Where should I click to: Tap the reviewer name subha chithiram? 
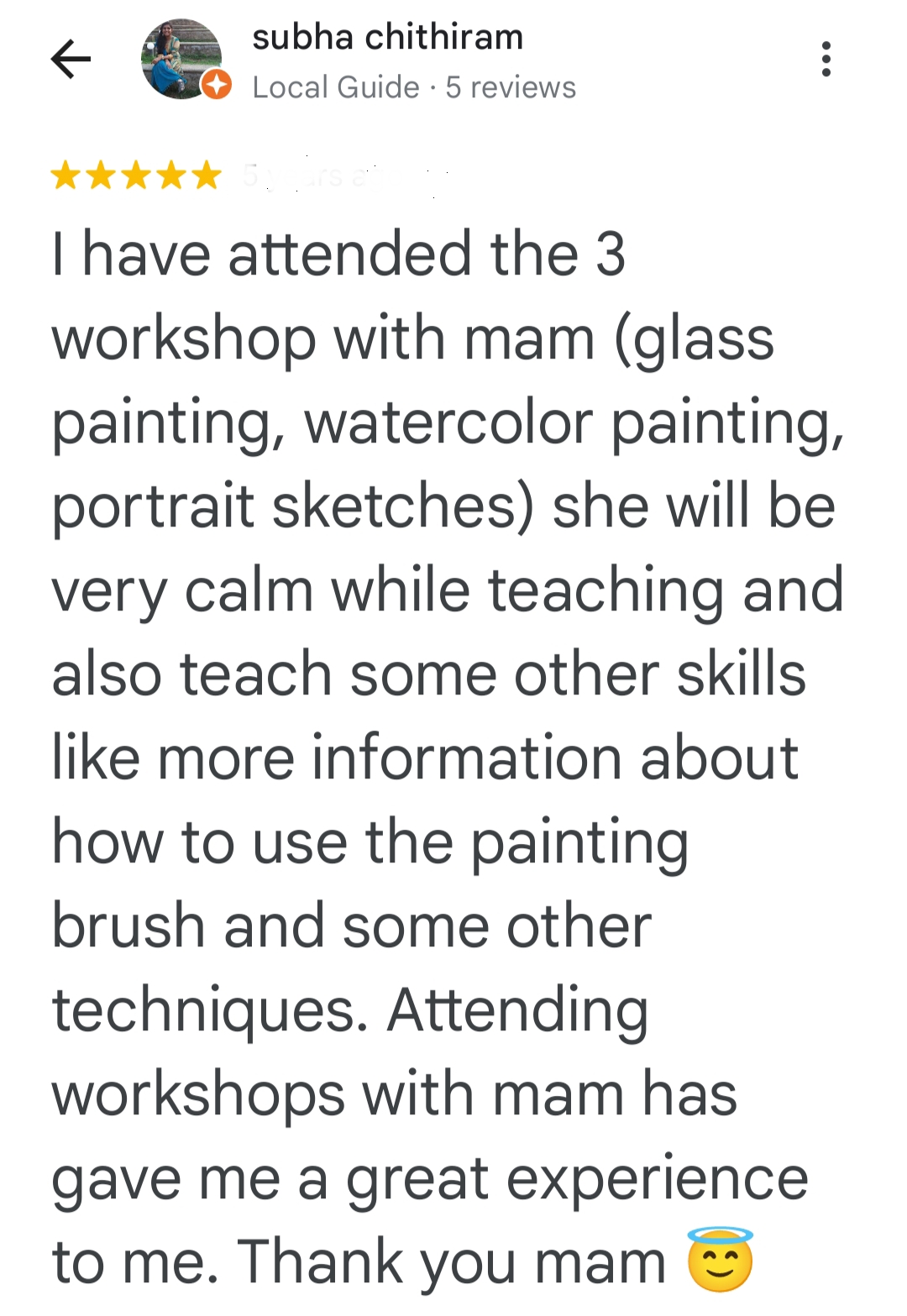pos(387,38)
